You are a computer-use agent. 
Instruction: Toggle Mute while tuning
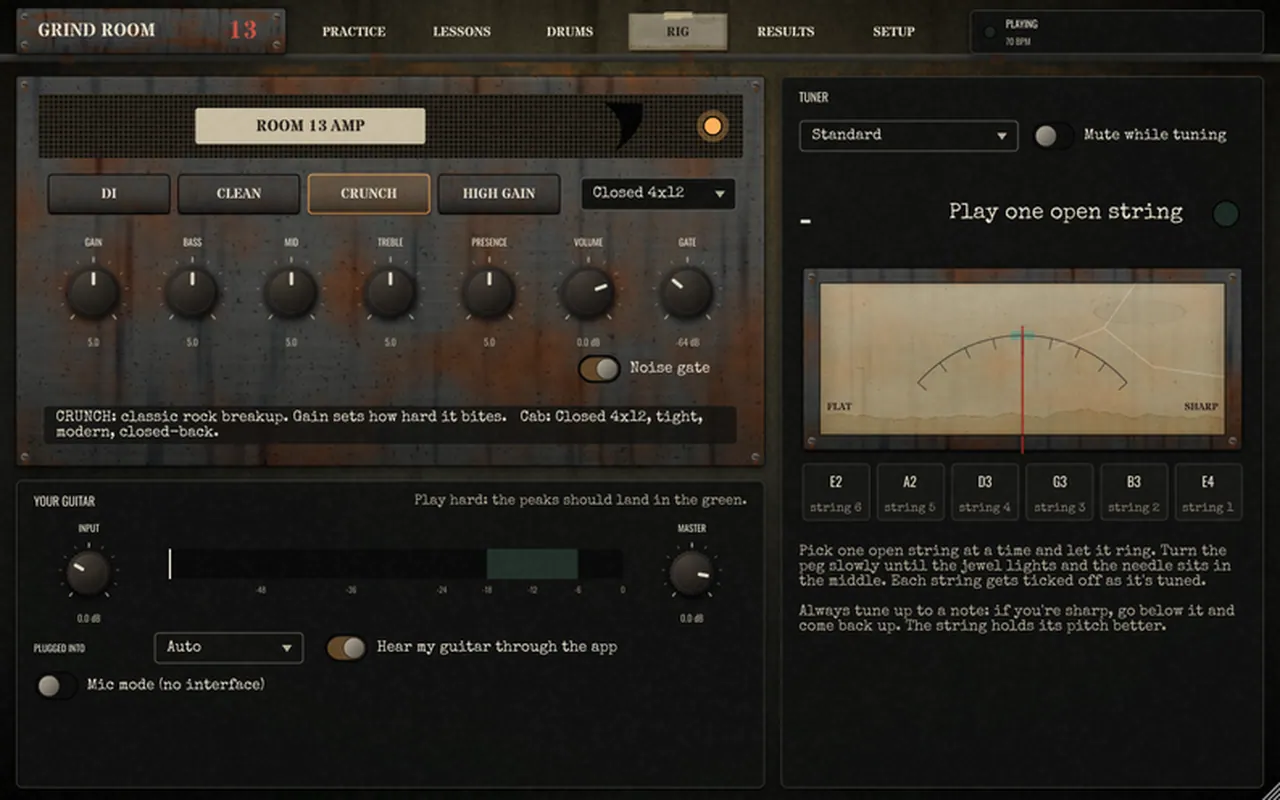(x=1053, y=135)
